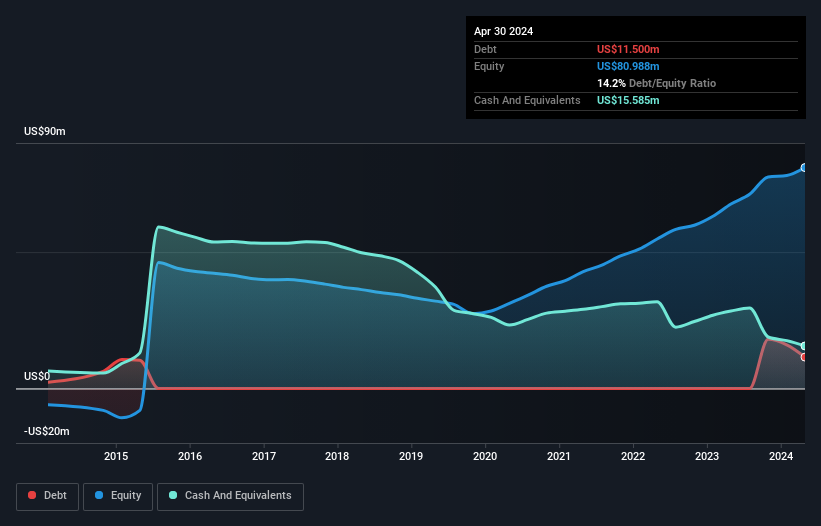The width and height of the screenshot is (821, 526).
Task: Click the US$80.988m equity value
Action: (628, 66)
